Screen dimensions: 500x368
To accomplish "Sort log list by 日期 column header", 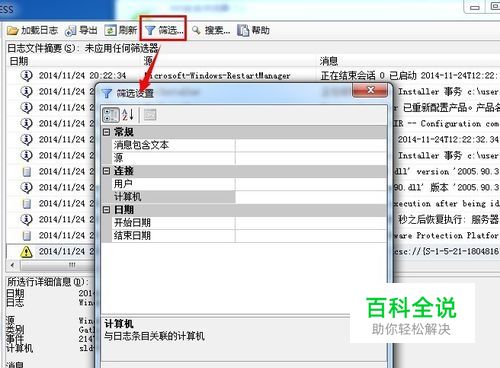I will pos(19,61).
